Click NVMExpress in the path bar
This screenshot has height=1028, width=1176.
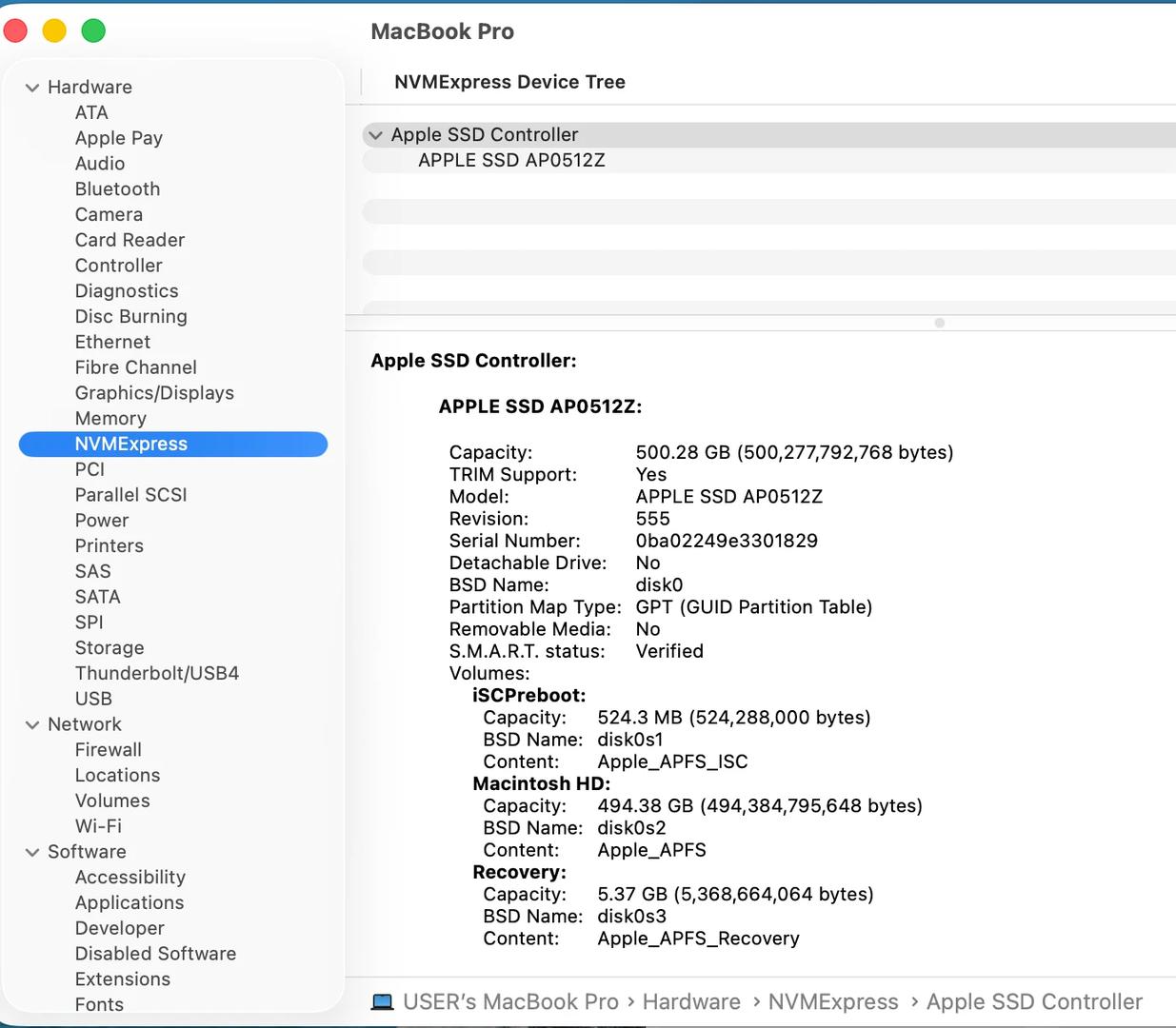click(x=833, y=1001)
